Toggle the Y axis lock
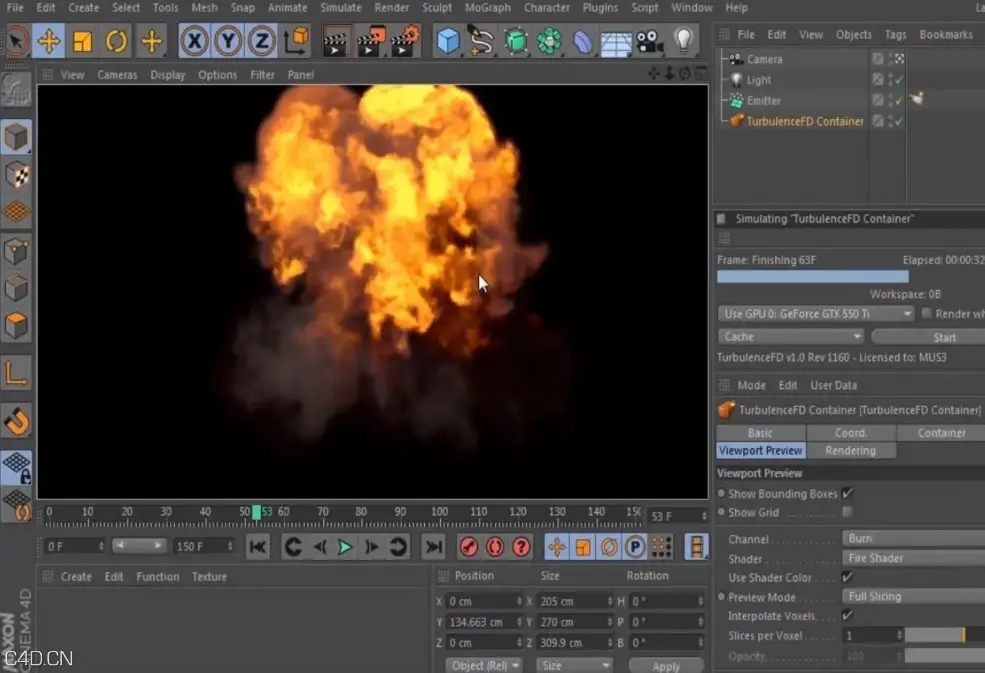 click(x=228, y=41)
